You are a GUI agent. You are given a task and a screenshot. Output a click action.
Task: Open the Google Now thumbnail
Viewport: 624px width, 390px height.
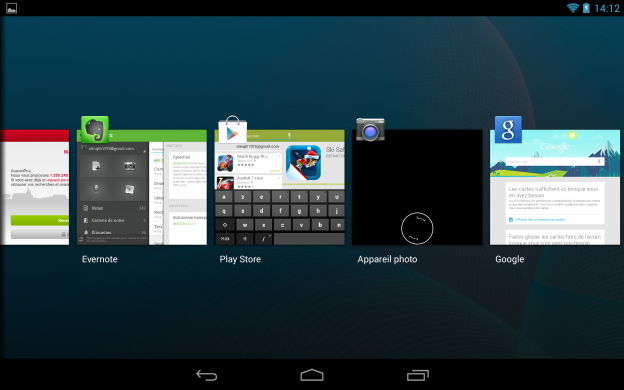tap(555, 187)
